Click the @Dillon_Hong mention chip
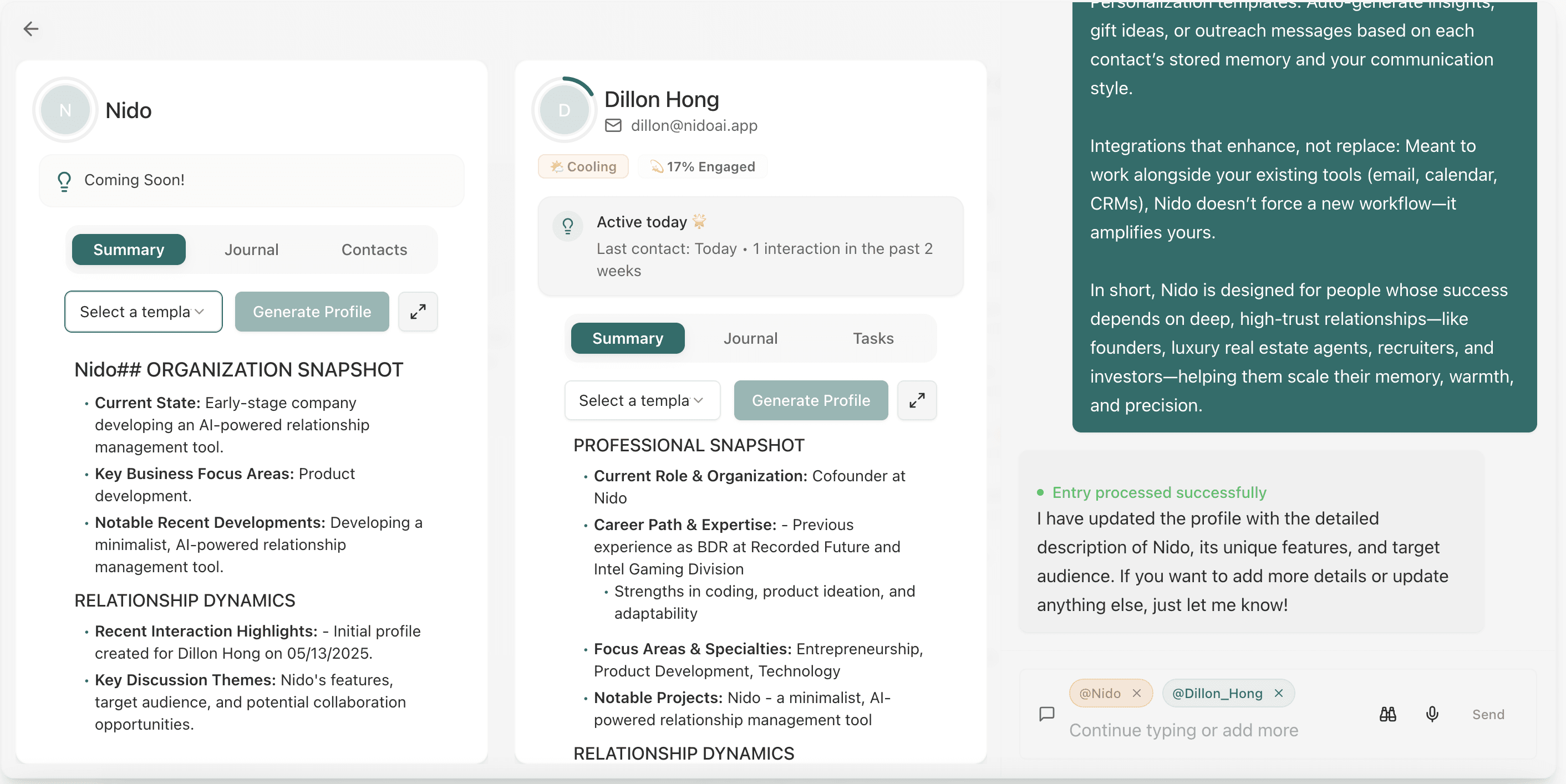The height and width of the screenshot is (784, 1566). [x=1228, y=694]
